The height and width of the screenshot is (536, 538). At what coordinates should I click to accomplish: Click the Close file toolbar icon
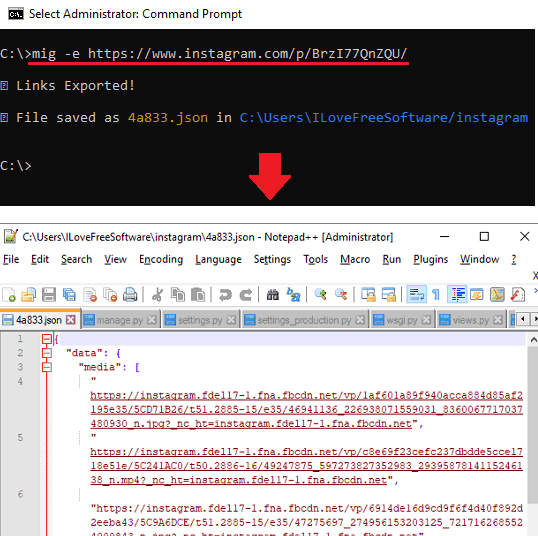tap(90, 295)
